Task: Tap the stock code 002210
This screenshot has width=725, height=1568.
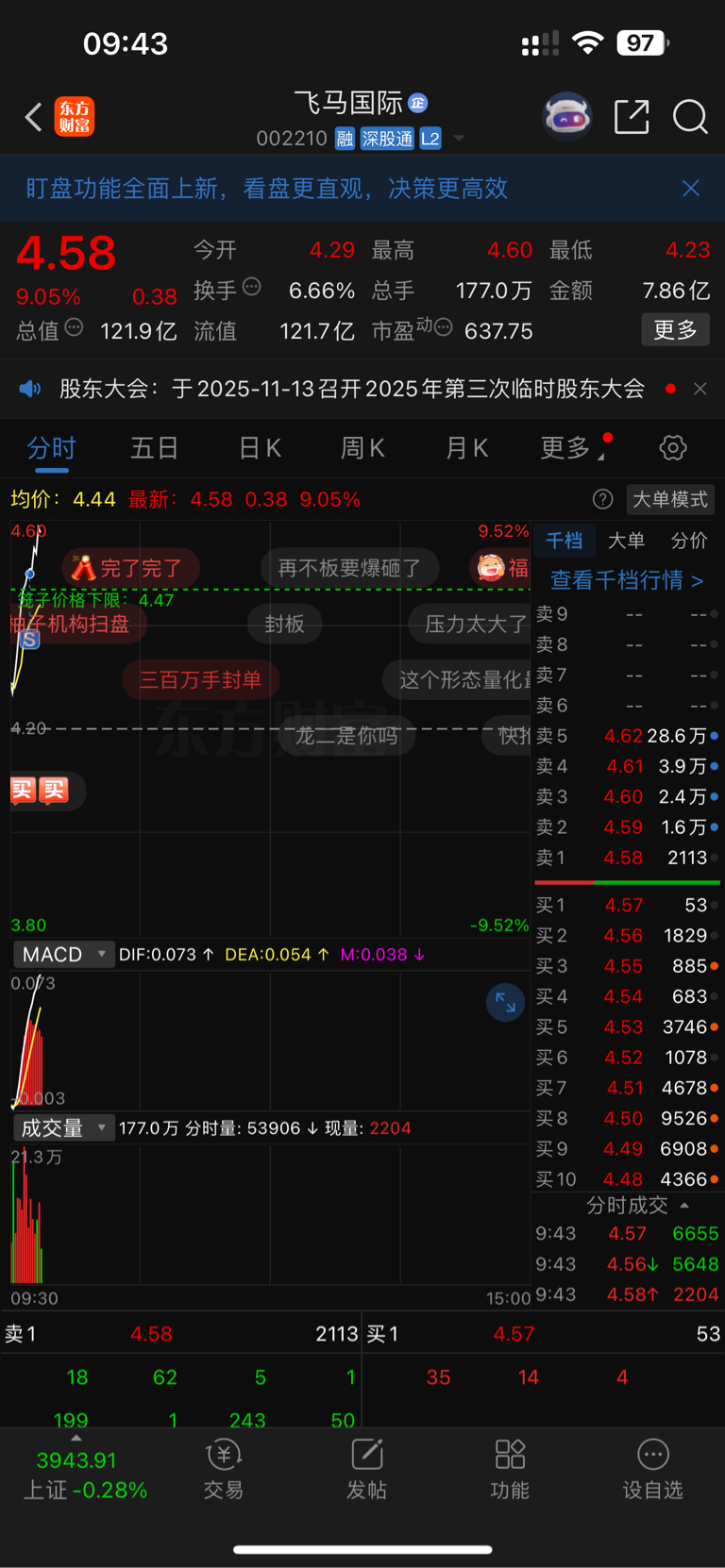Action: [x=292, y=139]
